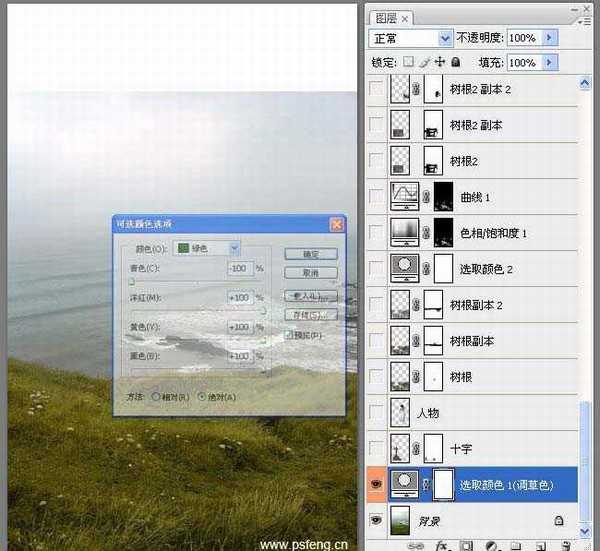The image size is (600, 551).
Task: Click the 曲线 1 curves adjustment icon
Action: point(404,197)
